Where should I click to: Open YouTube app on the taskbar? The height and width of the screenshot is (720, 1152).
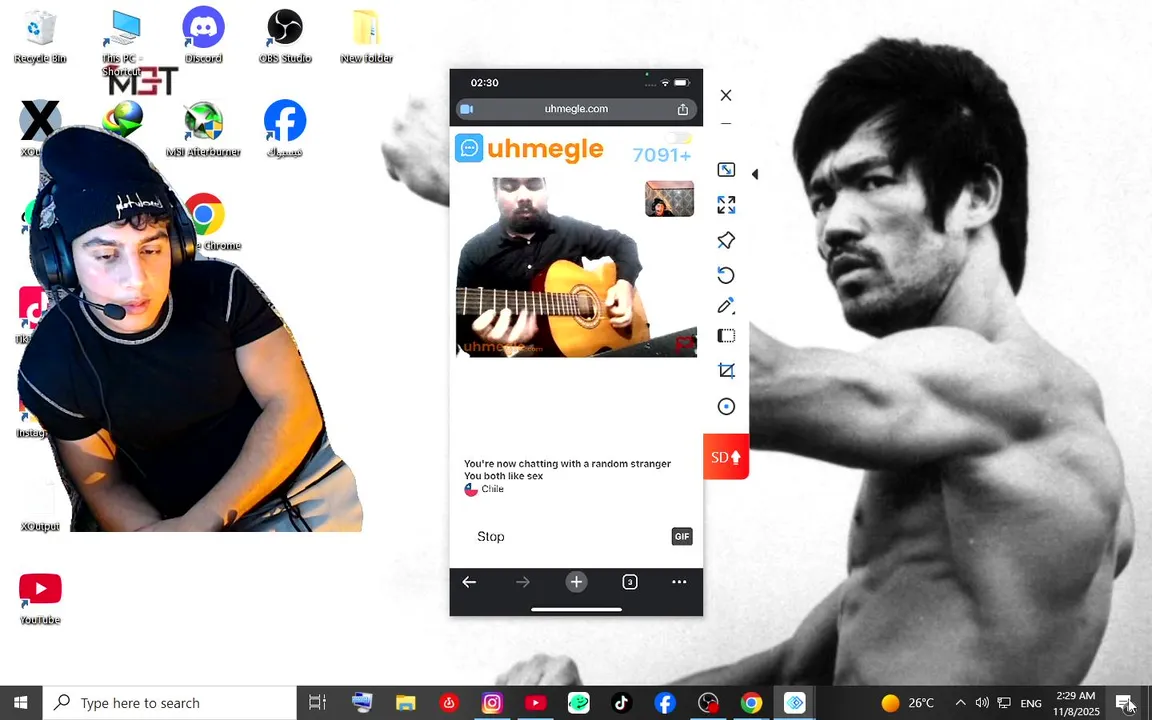click(536, 703)
